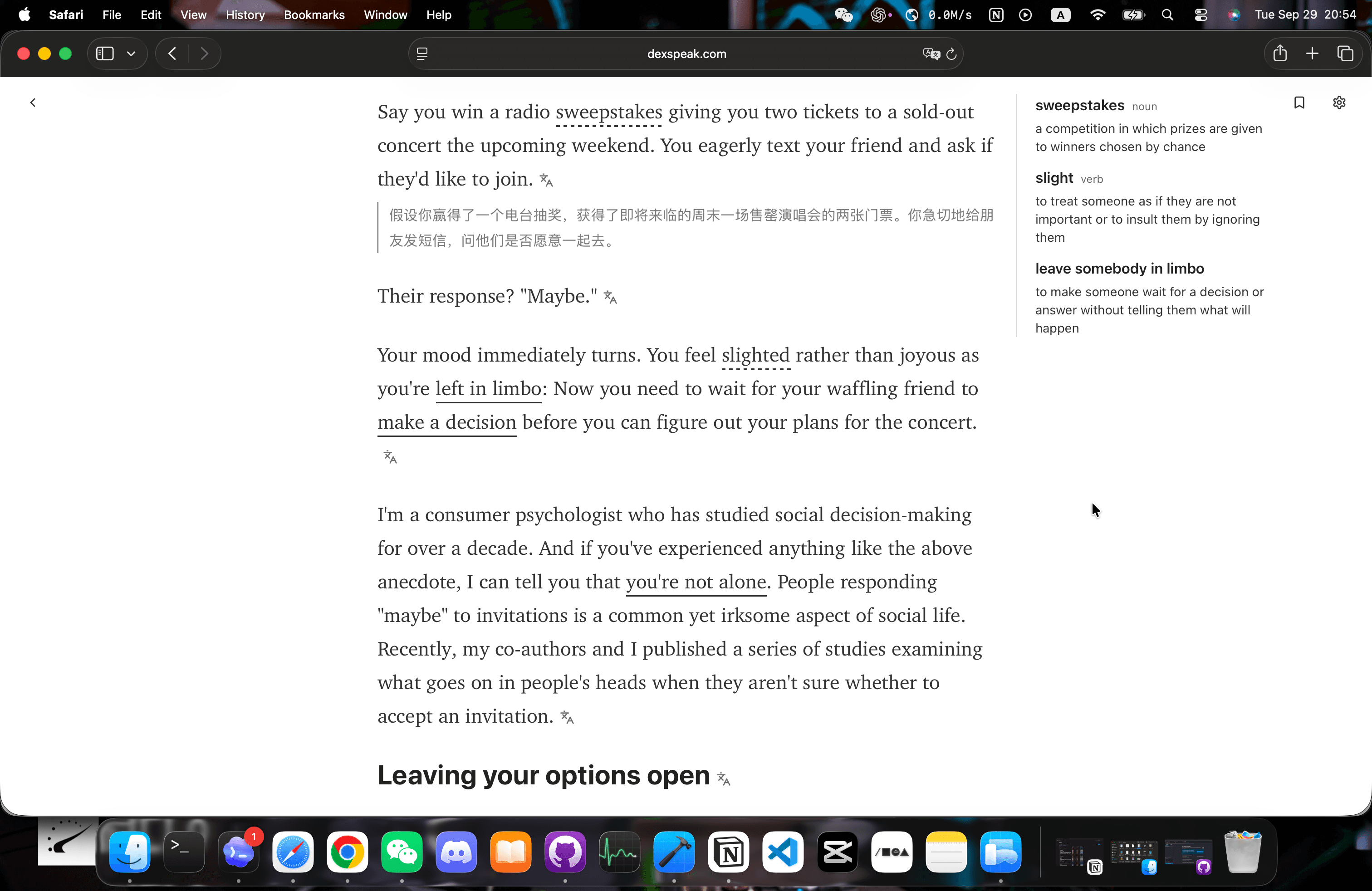This screenshot has width=1372, height=891.
Task: Click the WeChat menu bar status icon
Action: tap(843, 15)
